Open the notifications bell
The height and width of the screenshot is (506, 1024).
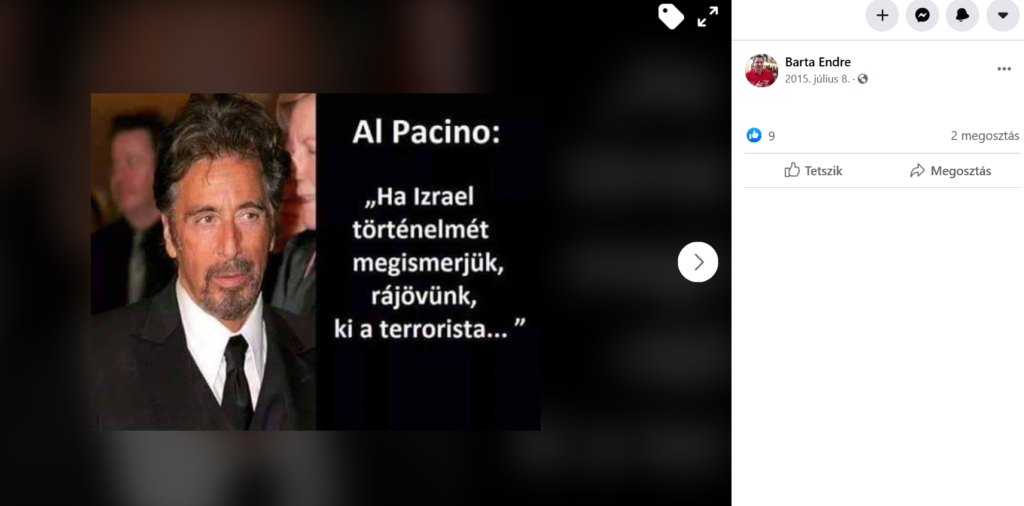tap(962, 16)
